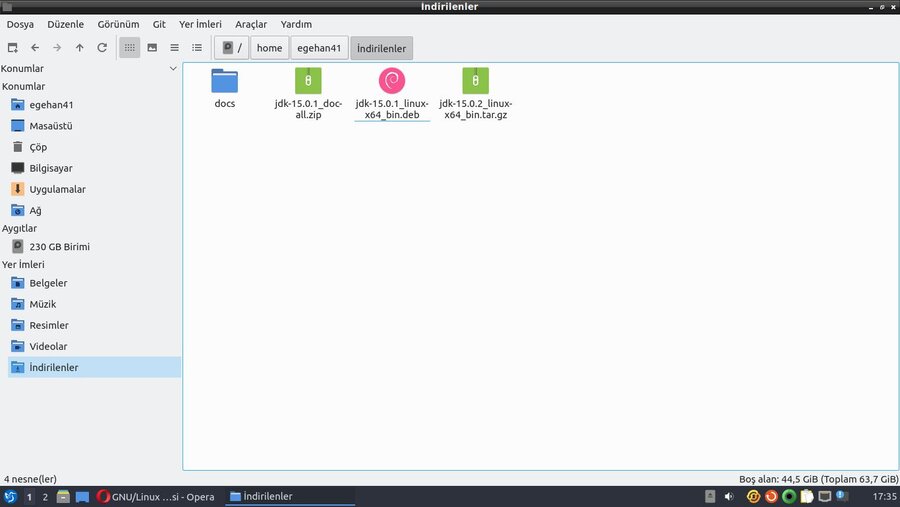Image resolution: width=900 pixels, height=507 pixels.
Task: Open the 230 GB Birimi device
Action: 94,246
